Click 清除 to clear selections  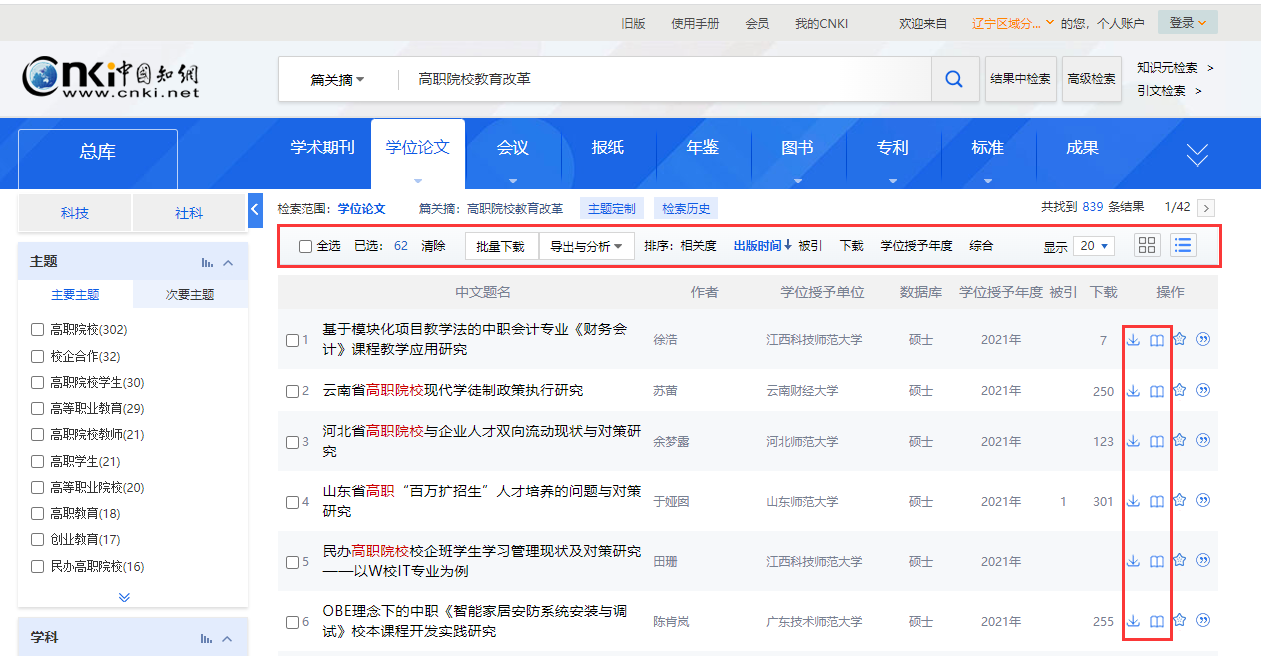433,246
